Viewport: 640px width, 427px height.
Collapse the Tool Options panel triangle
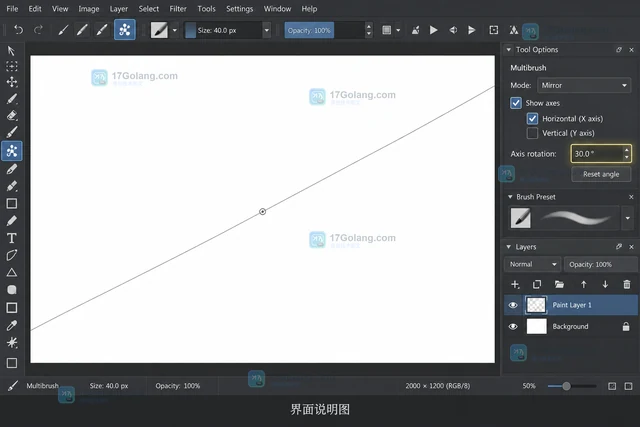coord(509,49)
